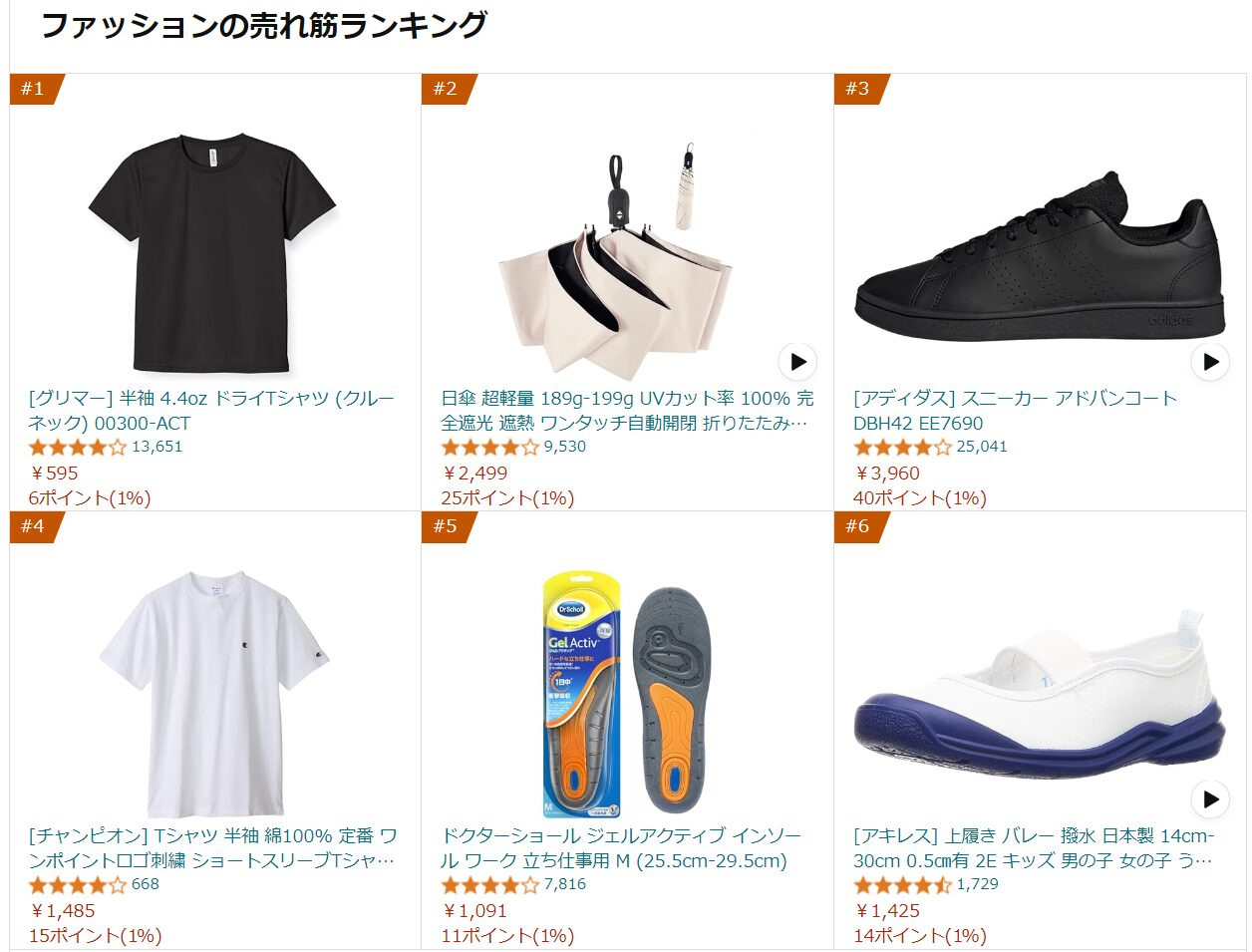Image resolution: width=1252 pixels, height=952 pixels.
Task: Open the 日傘 超軽量 product title link
Action: click(627, 411)
